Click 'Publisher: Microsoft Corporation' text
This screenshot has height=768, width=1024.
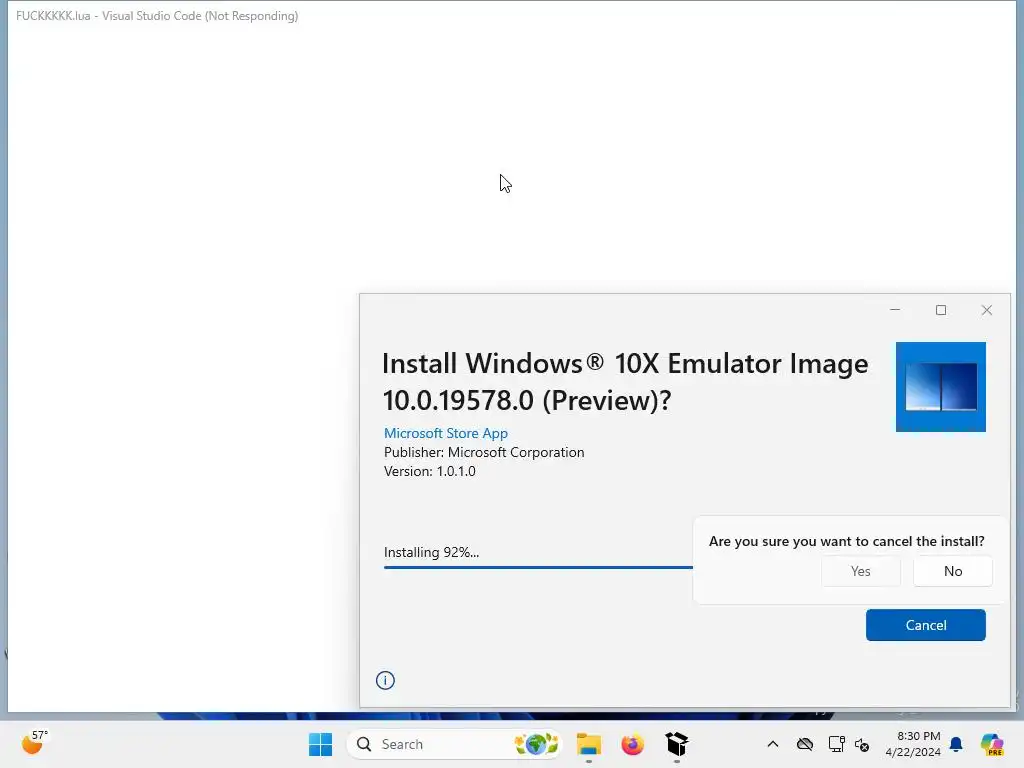tap(484, 453)
